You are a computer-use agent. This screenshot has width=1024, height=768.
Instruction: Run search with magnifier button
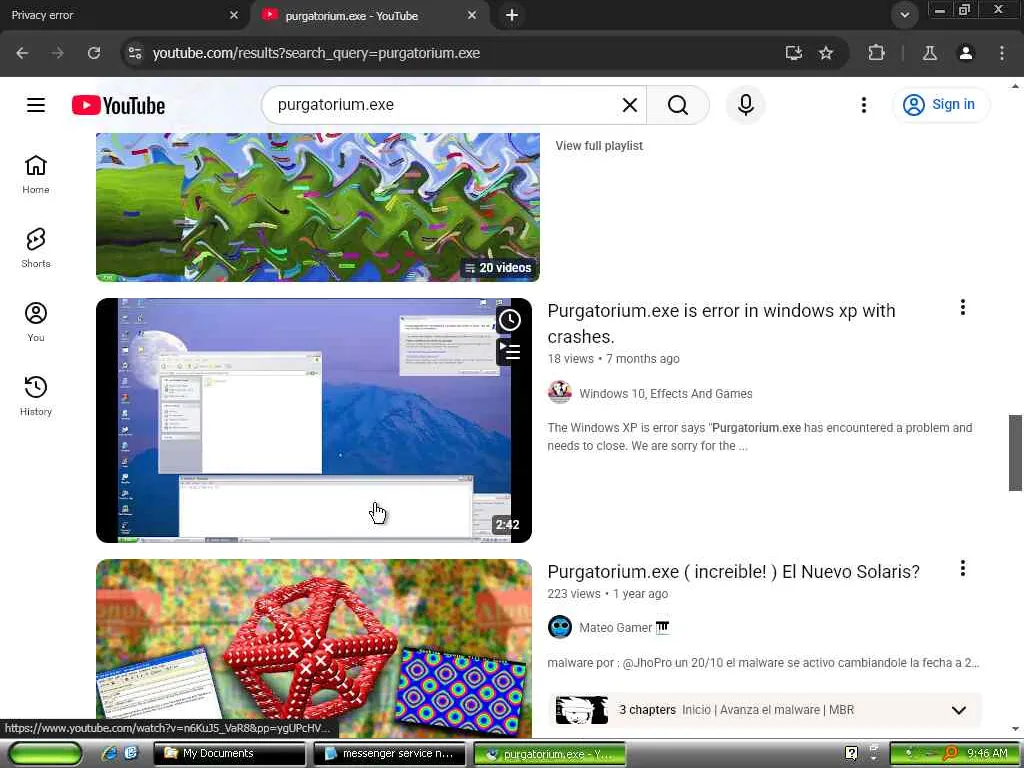[677, 105]
